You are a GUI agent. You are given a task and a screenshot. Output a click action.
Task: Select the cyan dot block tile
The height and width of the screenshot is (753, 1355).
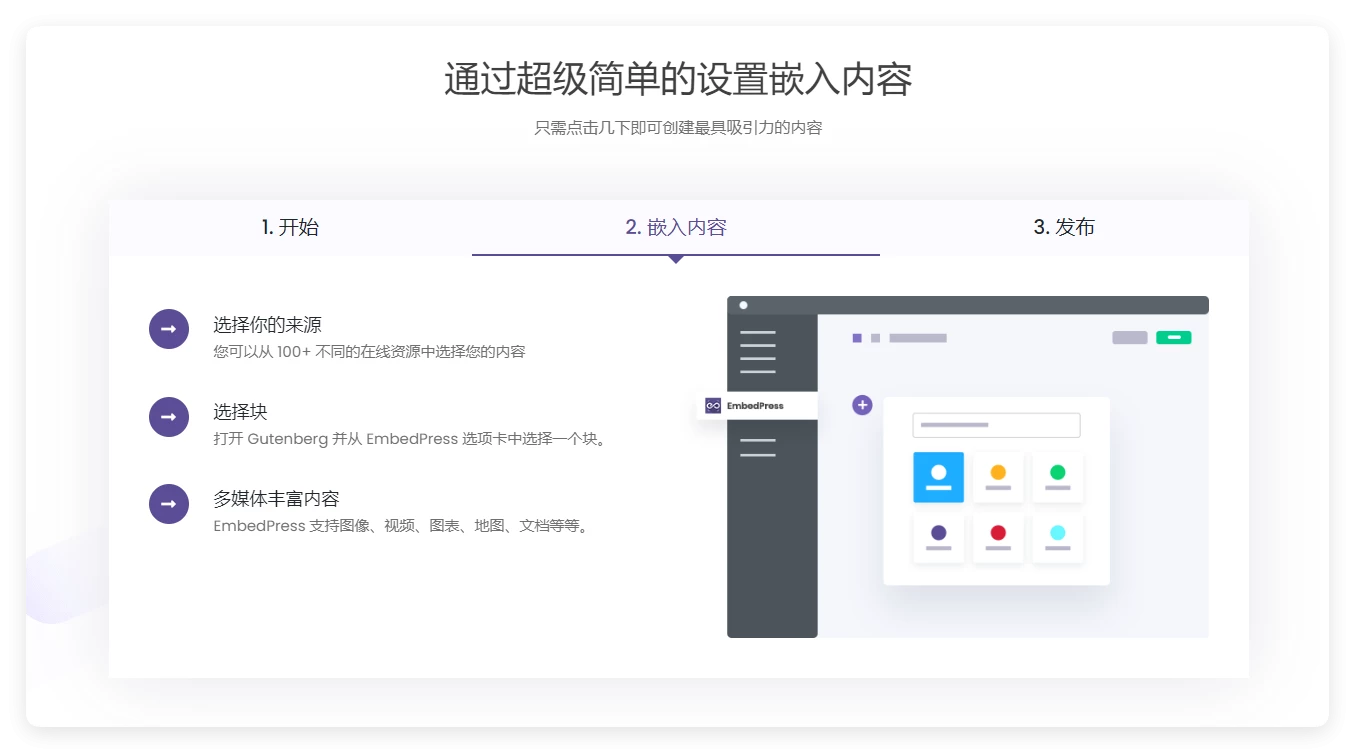point(1058,538)
